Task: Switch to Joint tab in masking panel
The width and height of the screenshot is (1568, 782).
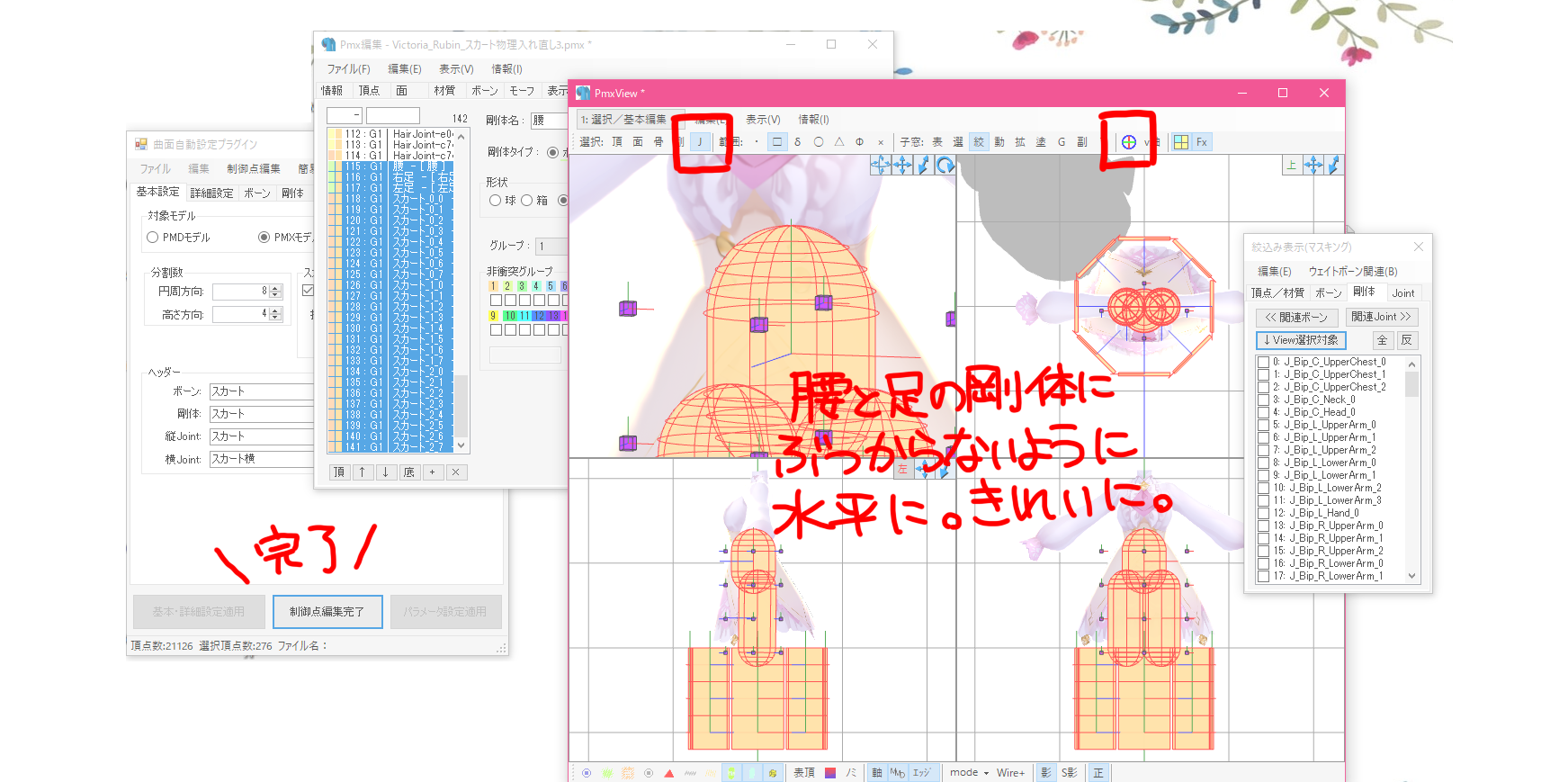Action: tap(1402, 293)
